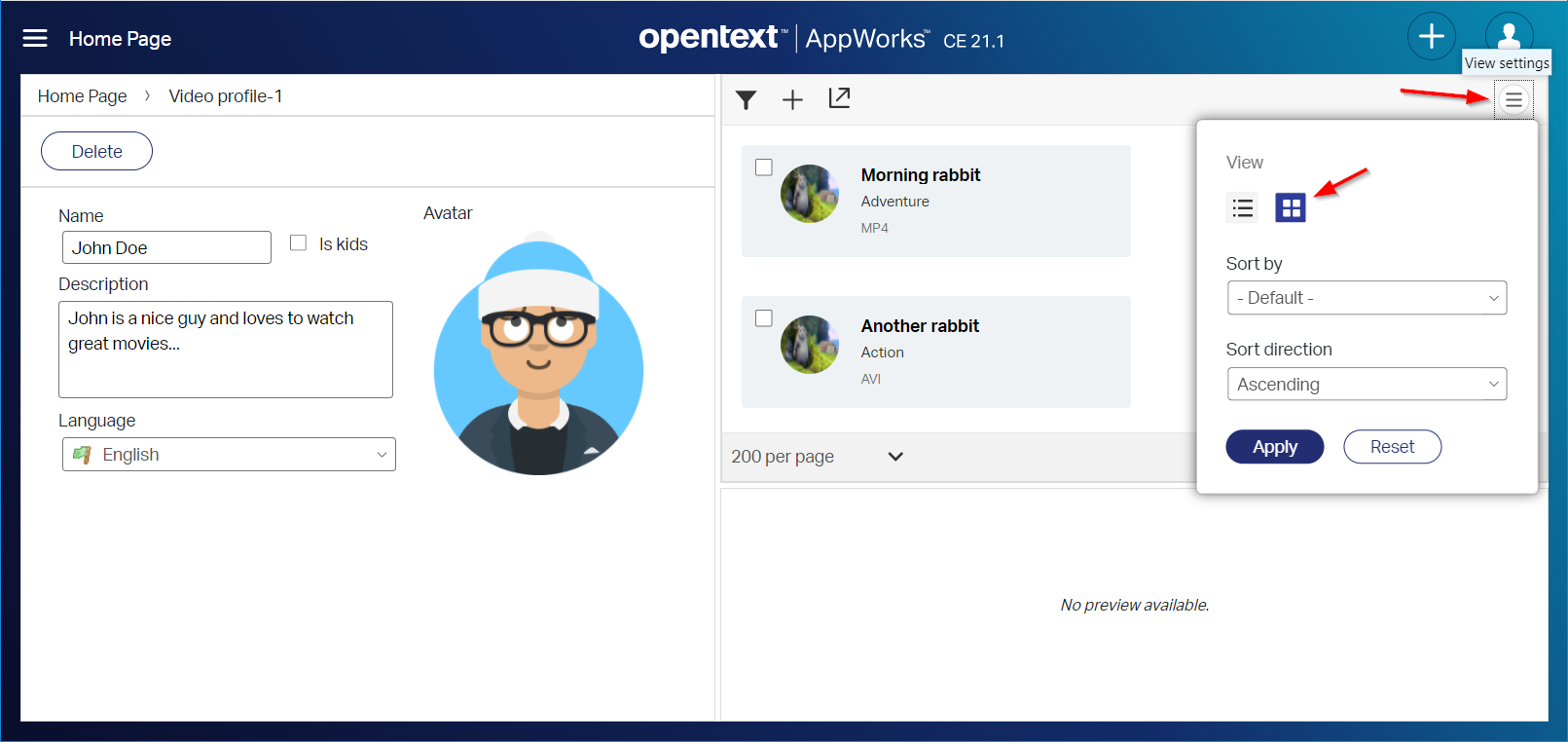Click the open-in-new-window icon
The height and width of the screenshot is (742, 1568).
[x=839, y=98]
